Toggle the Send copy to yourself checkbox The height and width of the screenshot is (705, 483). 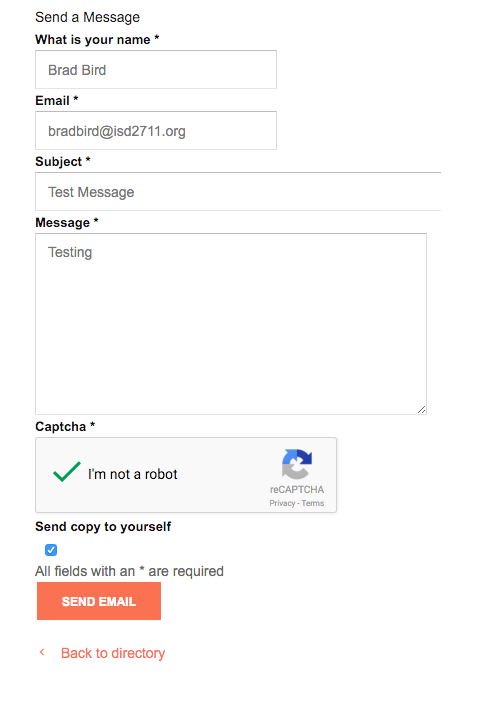tap(51, 550)
